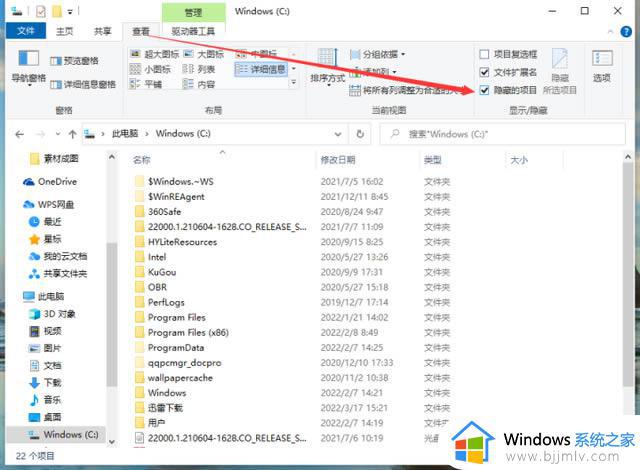Open 3D 对象 in the sidebar
640x470 pixels.
point(52,314)
